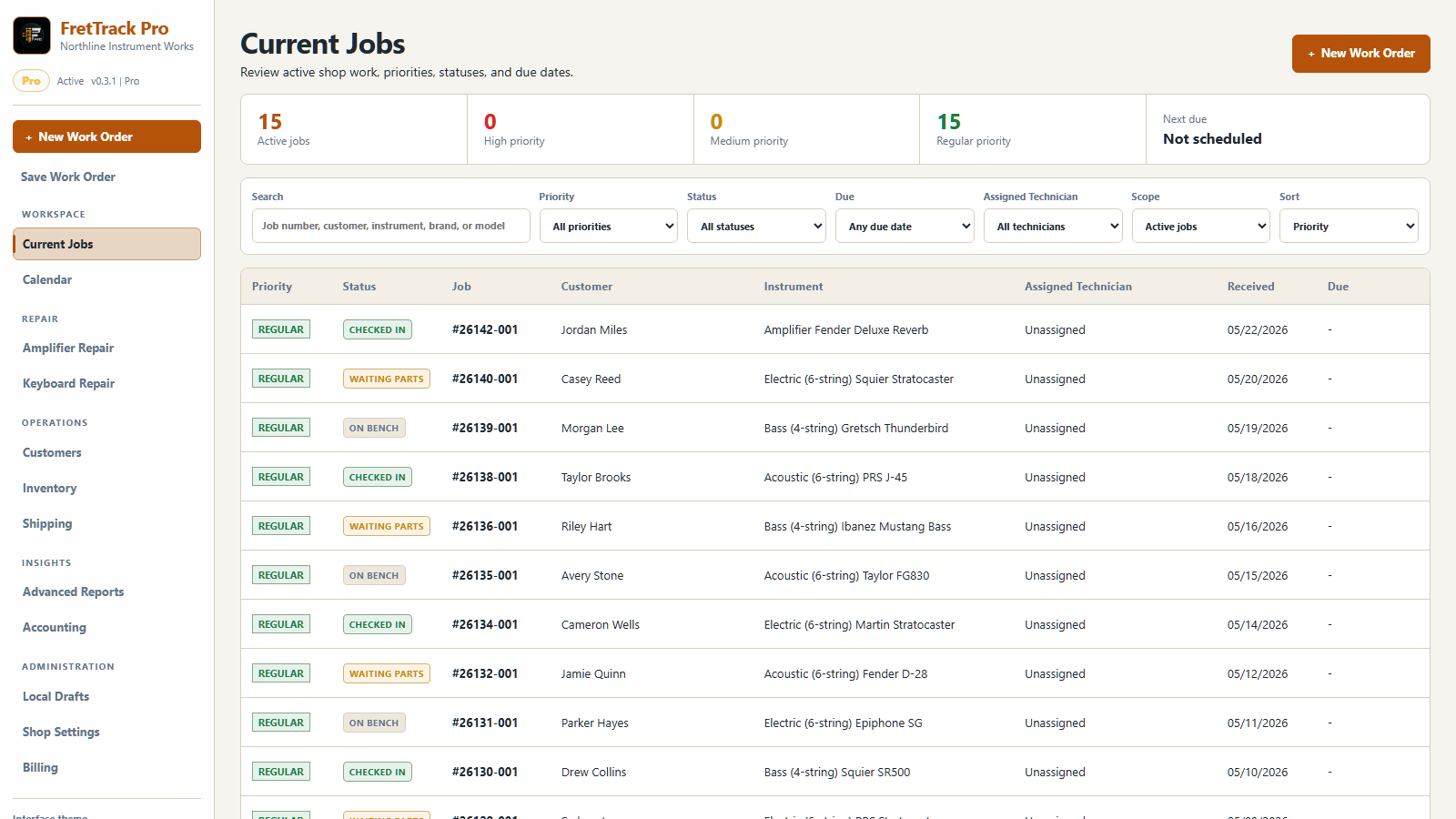
Task: Click customer name Morgan Lee
Action: [x=592, y=428]
